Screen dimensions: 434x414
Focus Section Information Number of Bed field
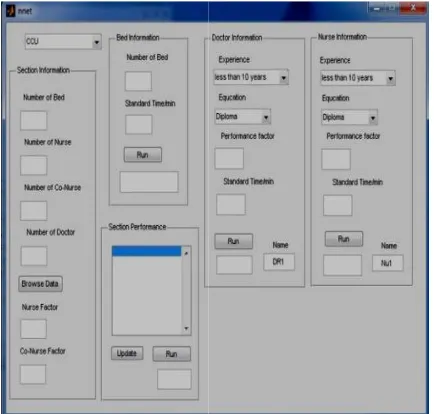(x=34, y=120)
